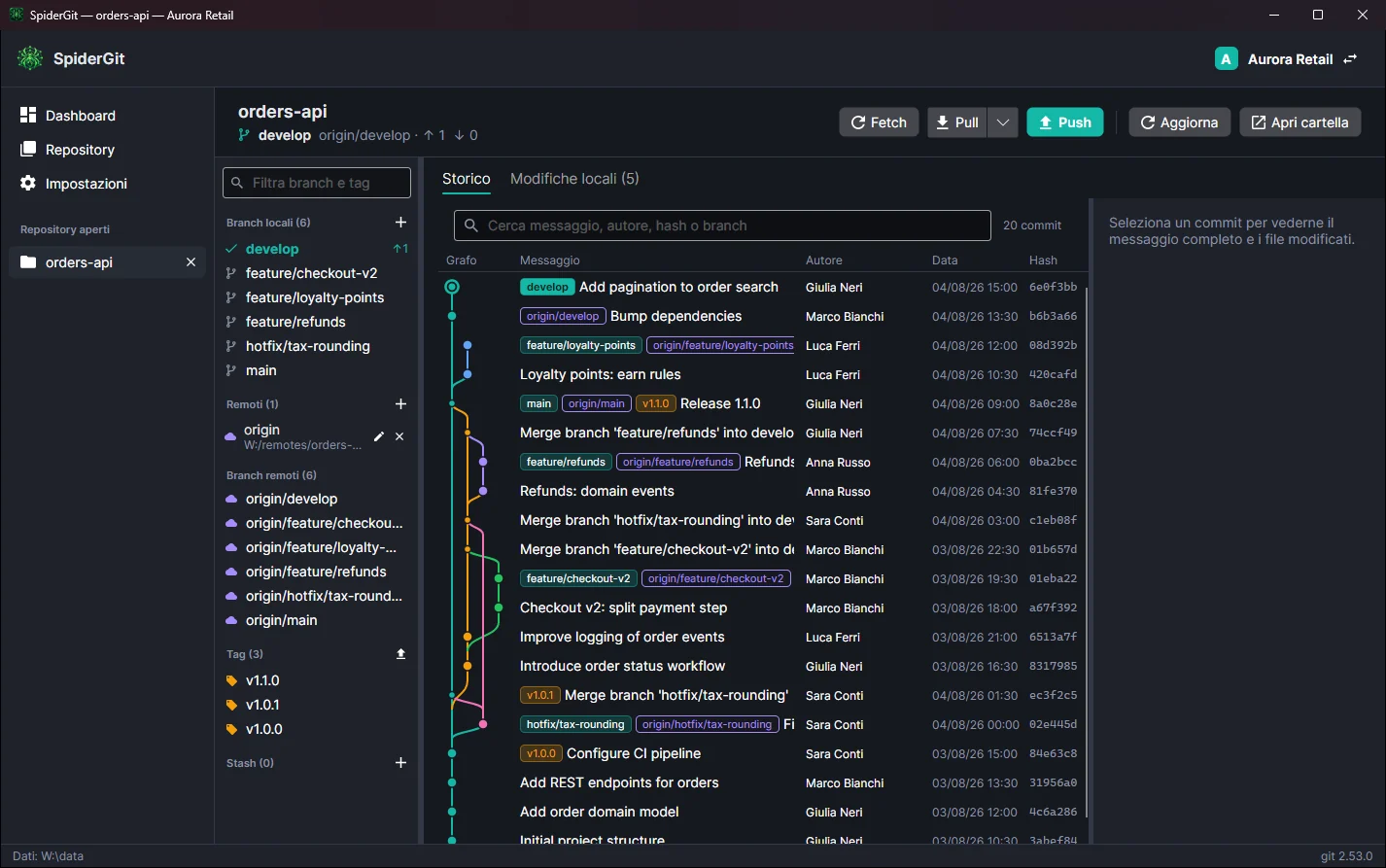Screen dimensions: 1386x868
Task: Focus the Filtra branch e tag field
Action: click(317, 183)
